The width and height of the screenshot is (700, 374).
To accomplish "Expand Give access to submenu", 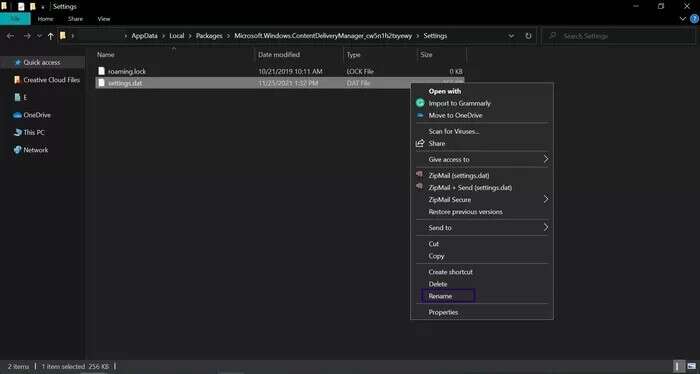I will (482, 159).
